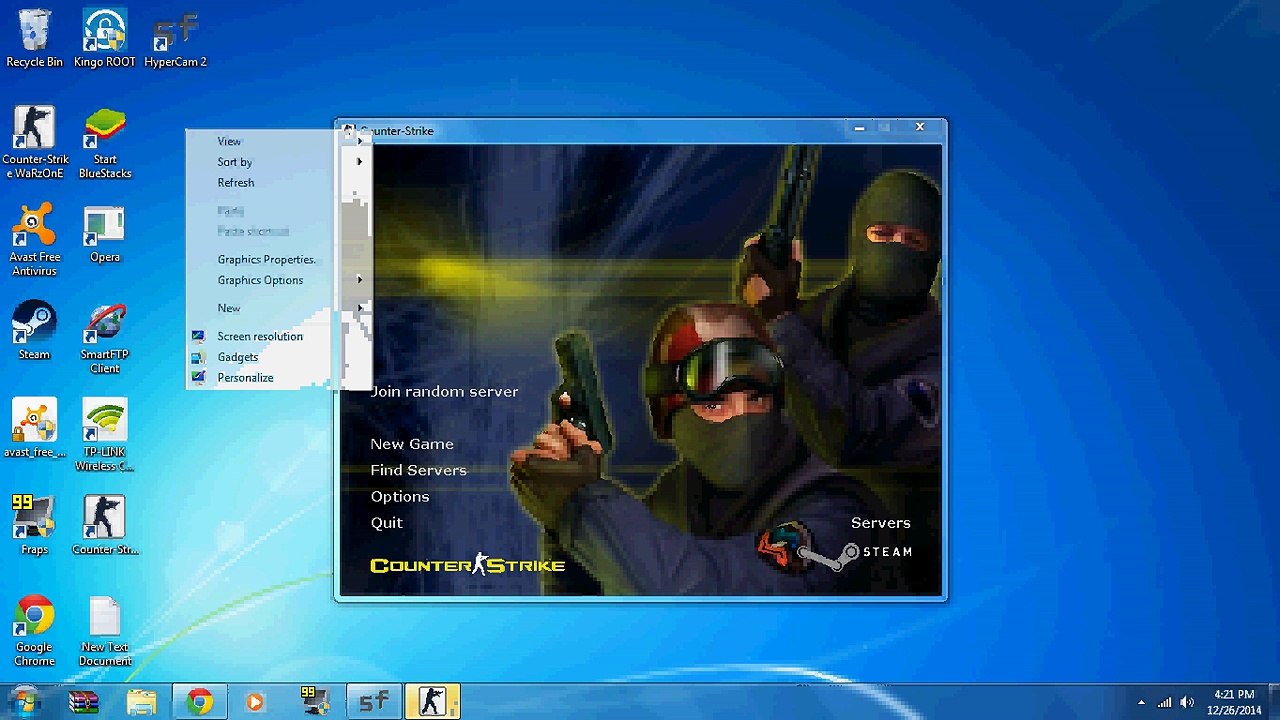Click the Servers link near Steam logo
Image resolution: width=1280 pixels, height=720 pixels.
click(881, 523)
